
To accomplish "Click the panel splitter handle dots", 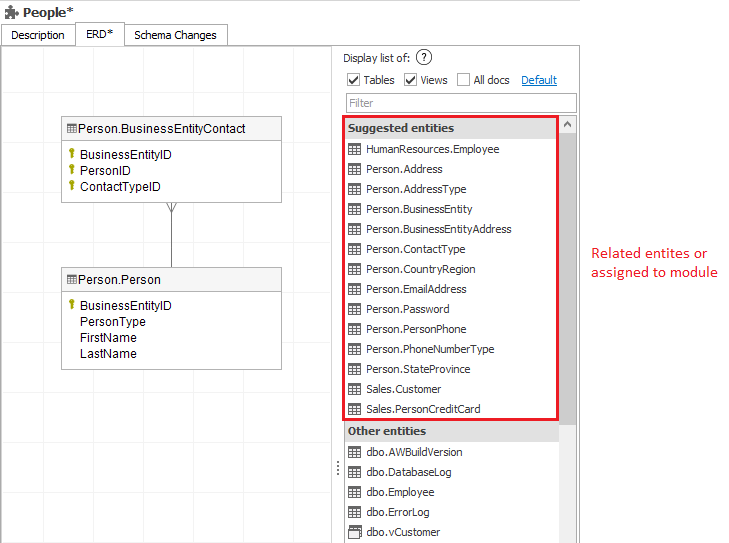I will click(x=337, y=468).
